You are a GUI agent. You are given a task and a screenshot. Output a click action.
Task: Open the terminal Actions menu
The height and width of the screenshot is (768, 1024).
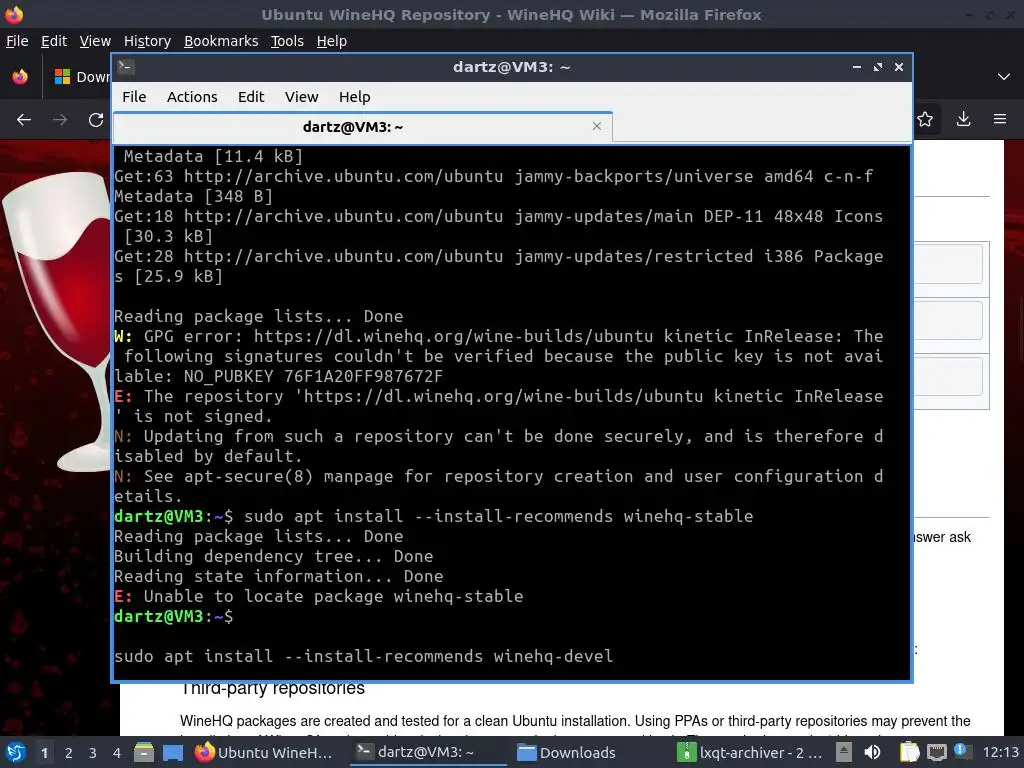tap(192, 97)
